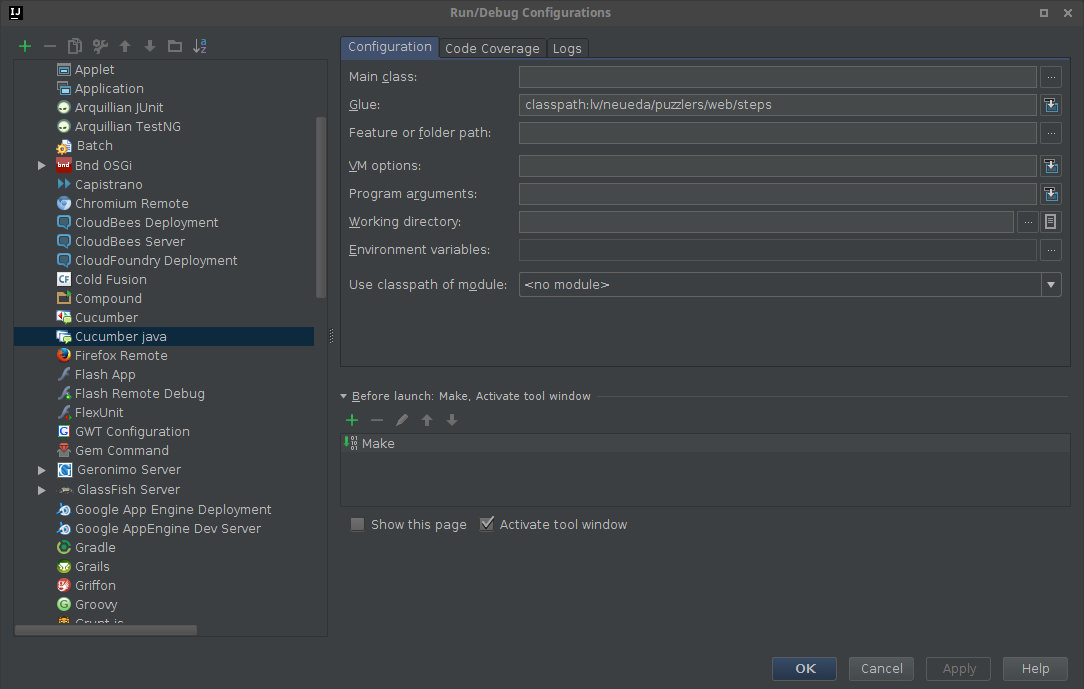1084x689 pixels.
Task: Sort configurations alphabetically icon
Action: pos(200,46)
